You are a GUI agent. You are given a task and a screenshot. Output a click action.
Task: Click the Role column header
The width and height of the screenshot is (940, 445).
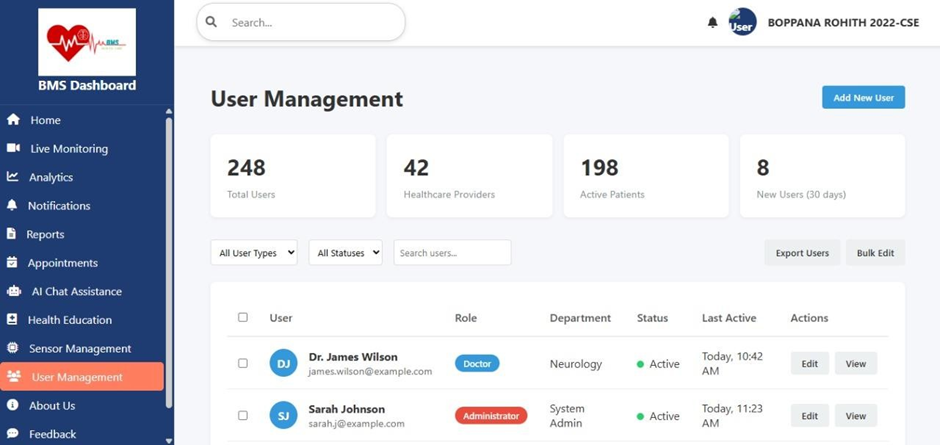pyautogui.click(x=466, y=318)
